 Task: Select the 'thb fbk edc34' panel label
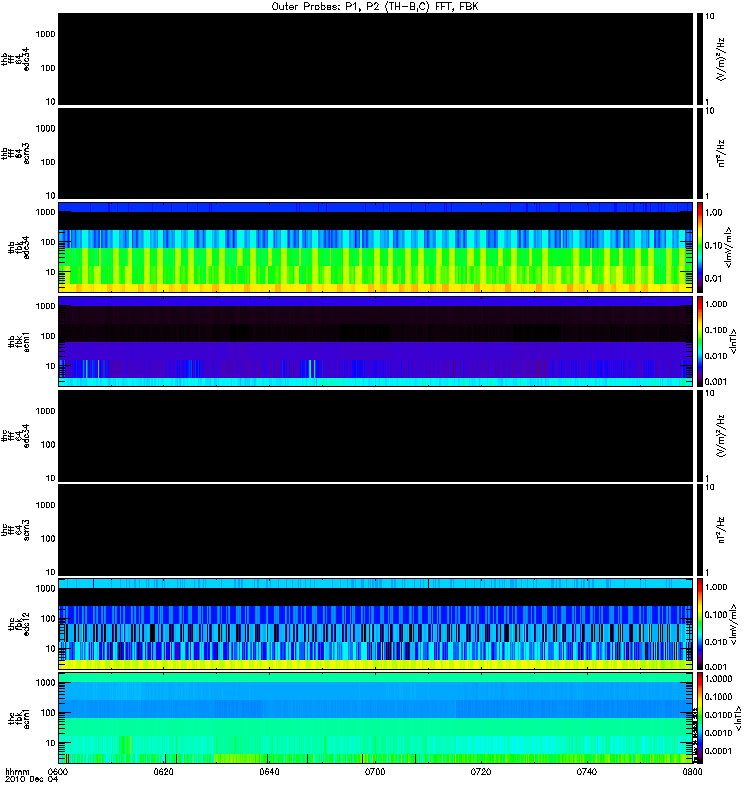point(19,247)
